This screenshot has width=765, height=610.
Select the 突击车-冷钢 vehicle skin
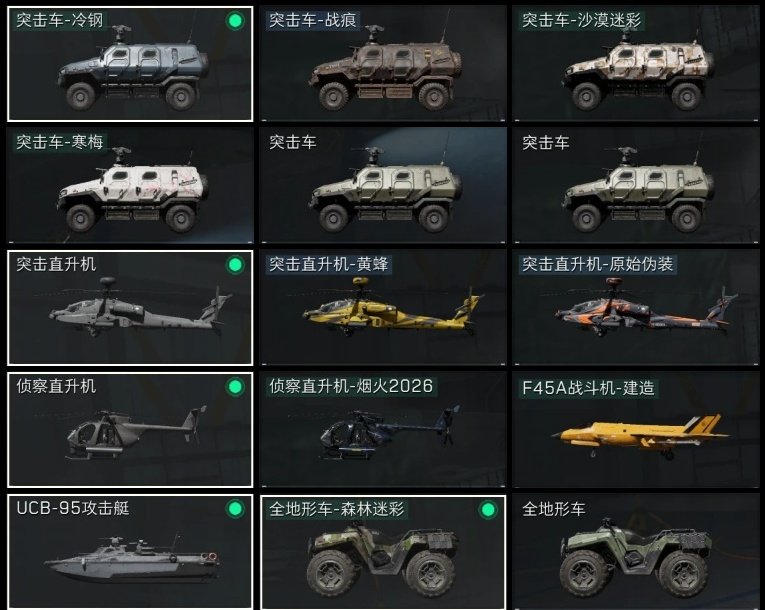(x=130, y=64)
